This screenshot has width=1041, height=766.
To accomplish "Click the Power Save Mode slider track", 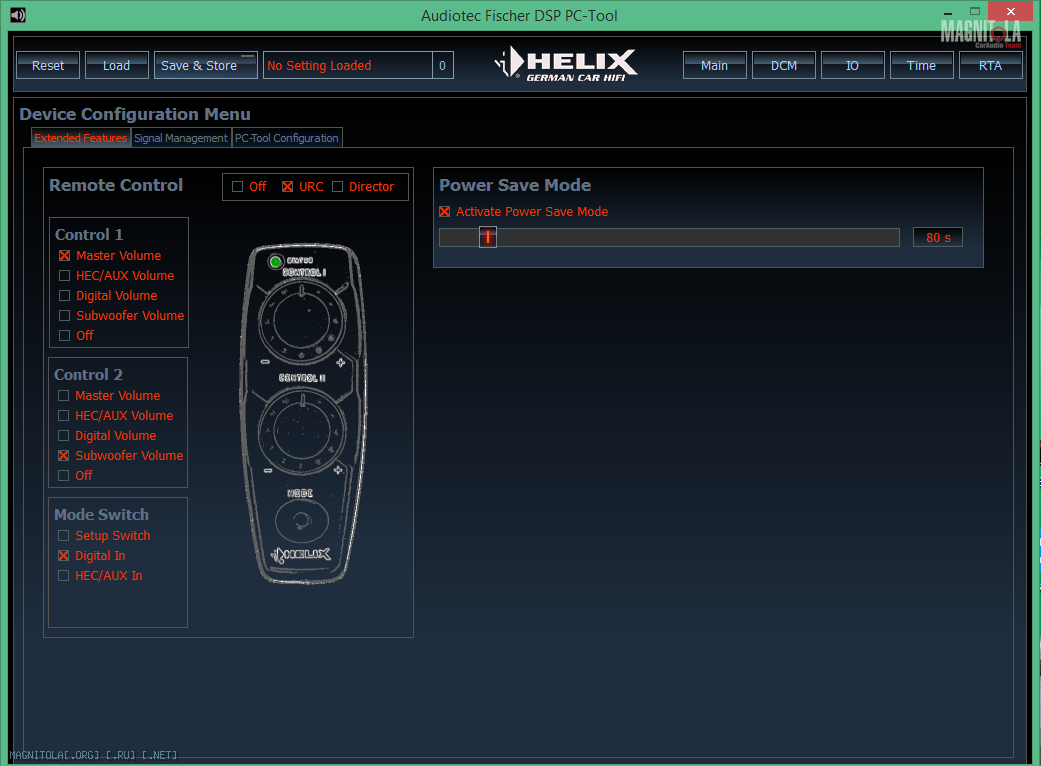I will [669, 237].
